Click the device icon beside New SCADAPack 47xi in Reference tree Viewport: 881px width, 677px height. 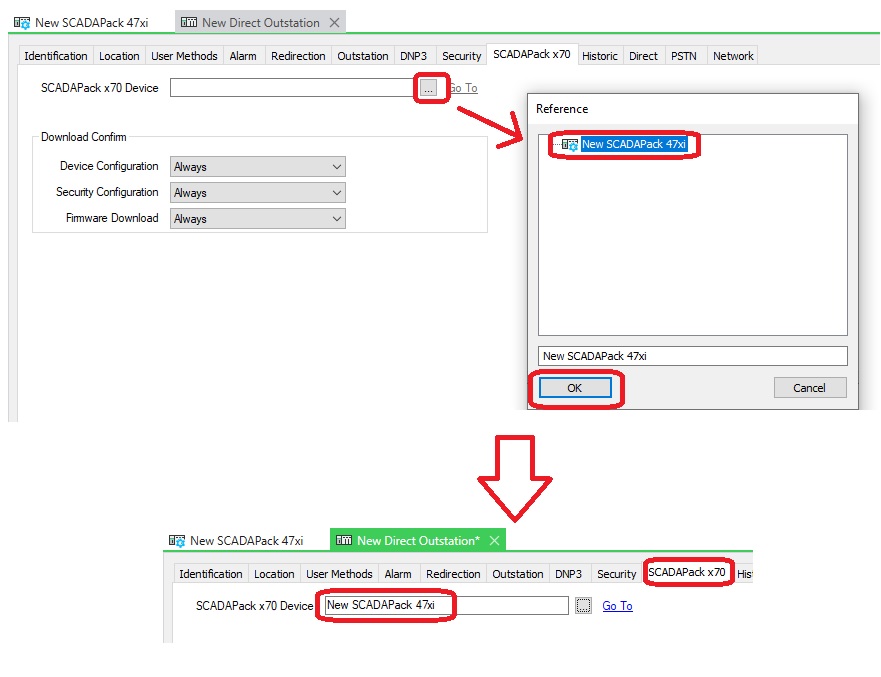point(570,144)
